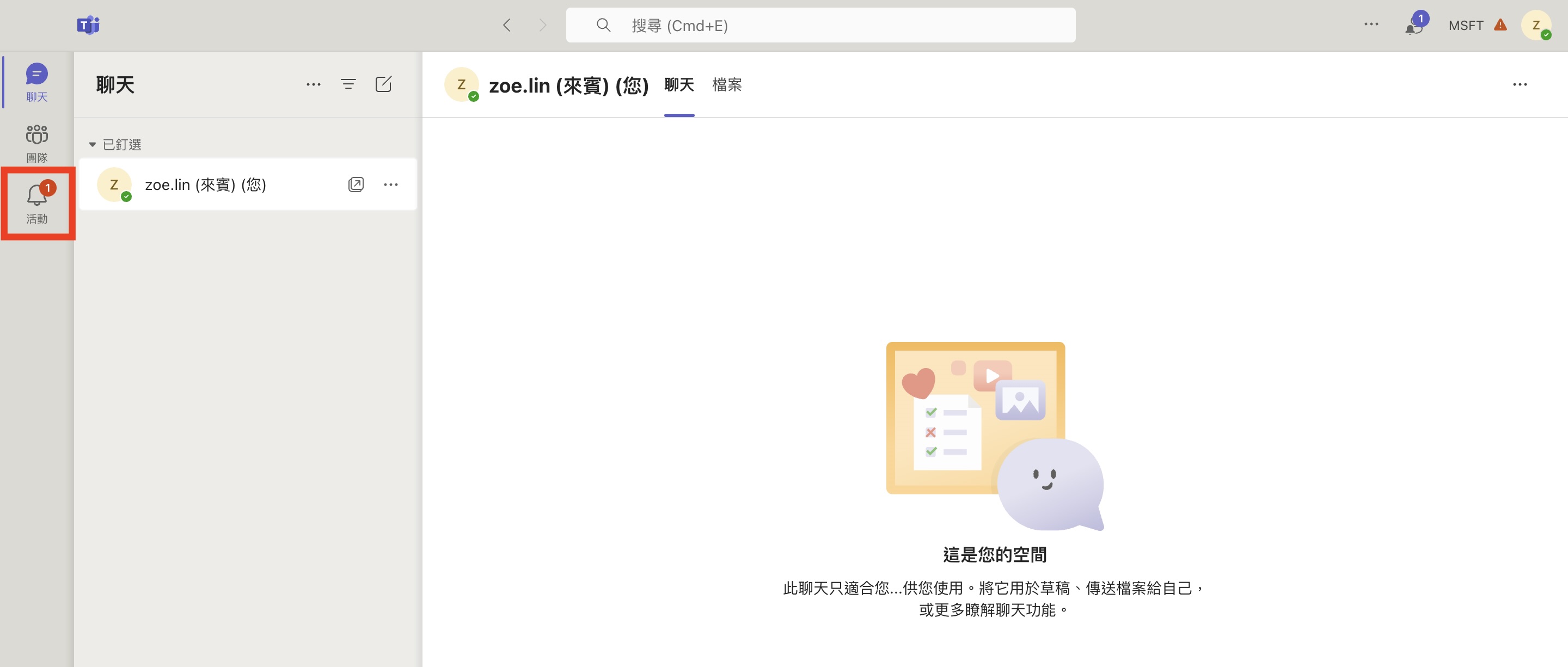Click the MSFT organization label

click(1465, 26)
